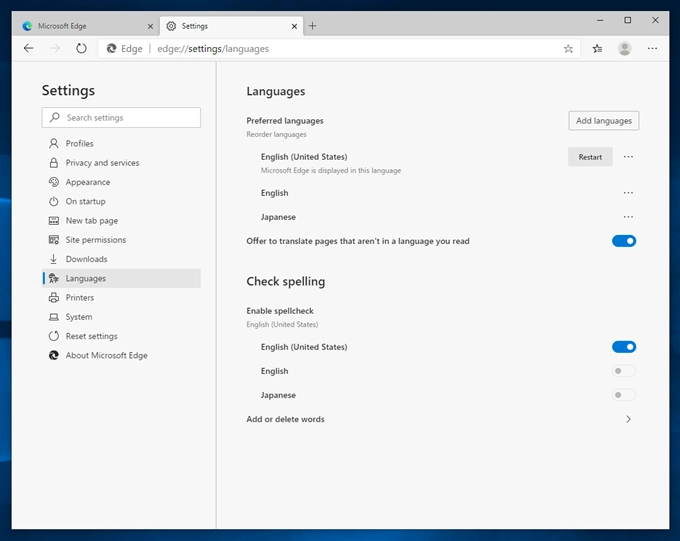Select Languages in the sidebar
This screenshot has width=680, height=541.
(121, 278)
